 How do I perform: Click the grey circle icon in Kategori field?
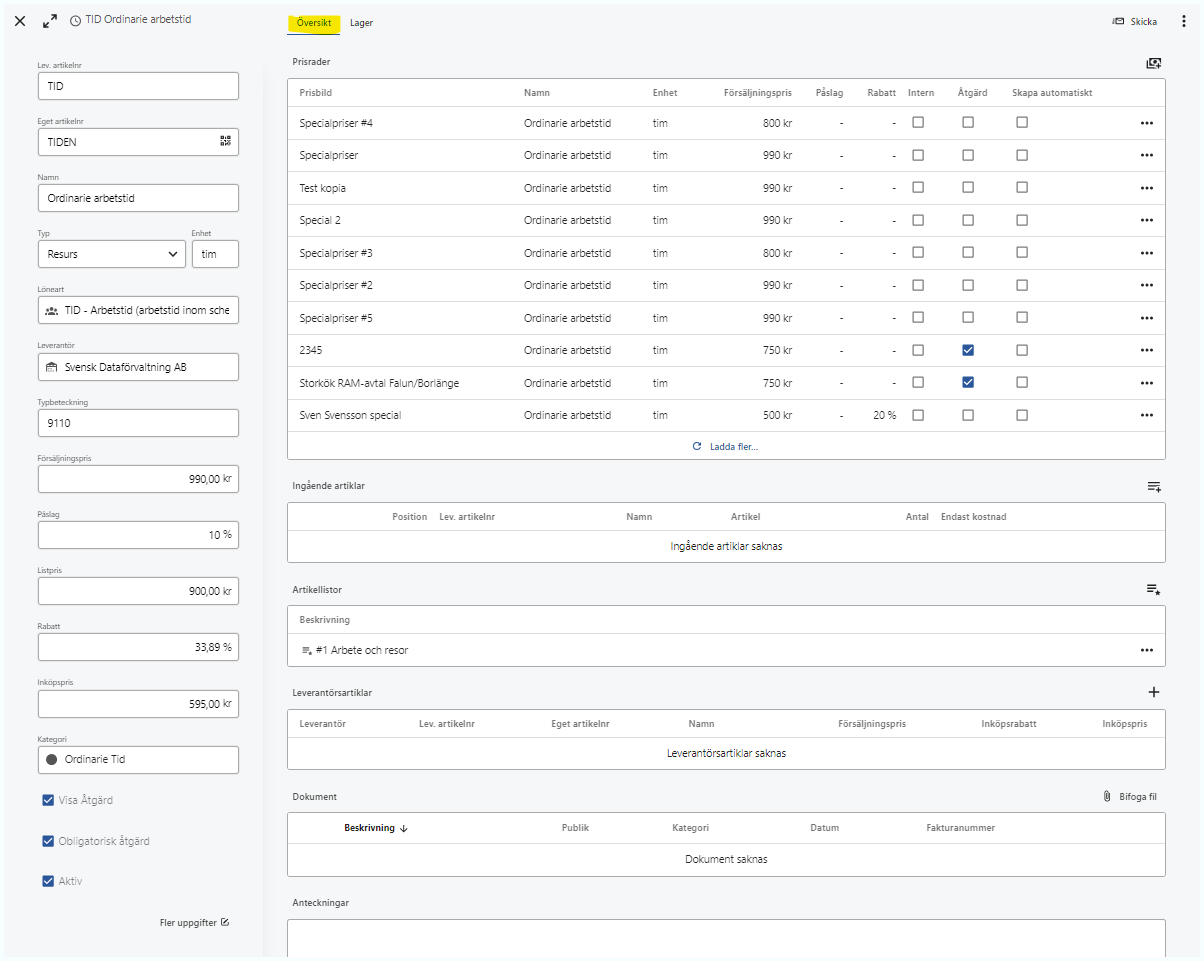point(52,759)
